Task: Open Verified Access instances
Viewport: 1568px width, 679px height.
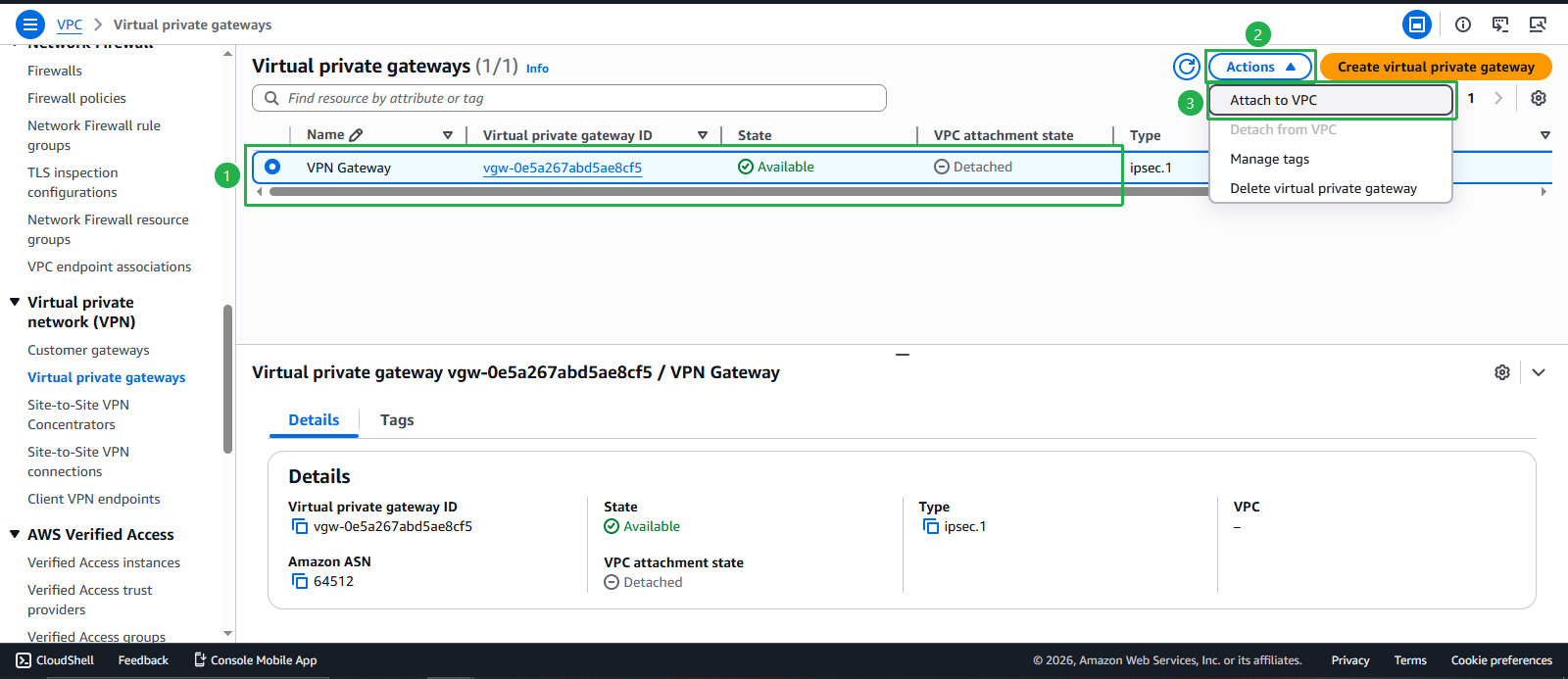Action: coord(104,562)
